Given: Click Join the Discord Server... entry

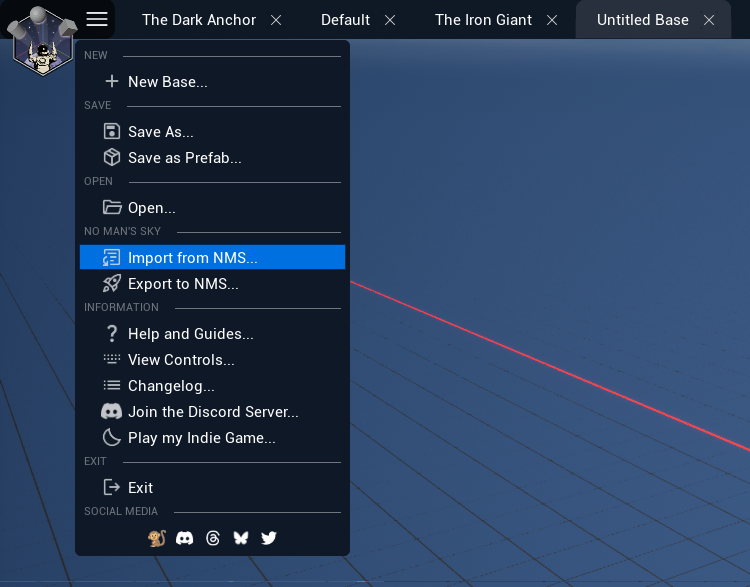Looking at the screenshot, I should tap(212, 412).
